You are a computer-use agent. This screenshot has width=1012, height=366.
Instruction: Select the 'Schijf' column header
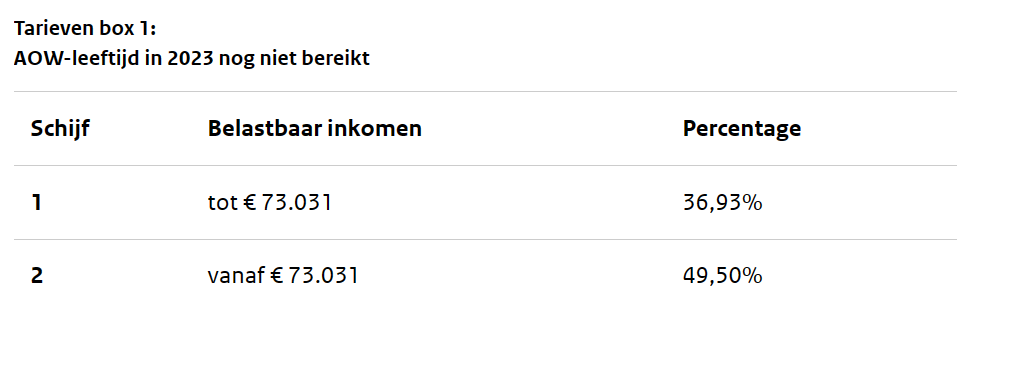coord(60,128)
